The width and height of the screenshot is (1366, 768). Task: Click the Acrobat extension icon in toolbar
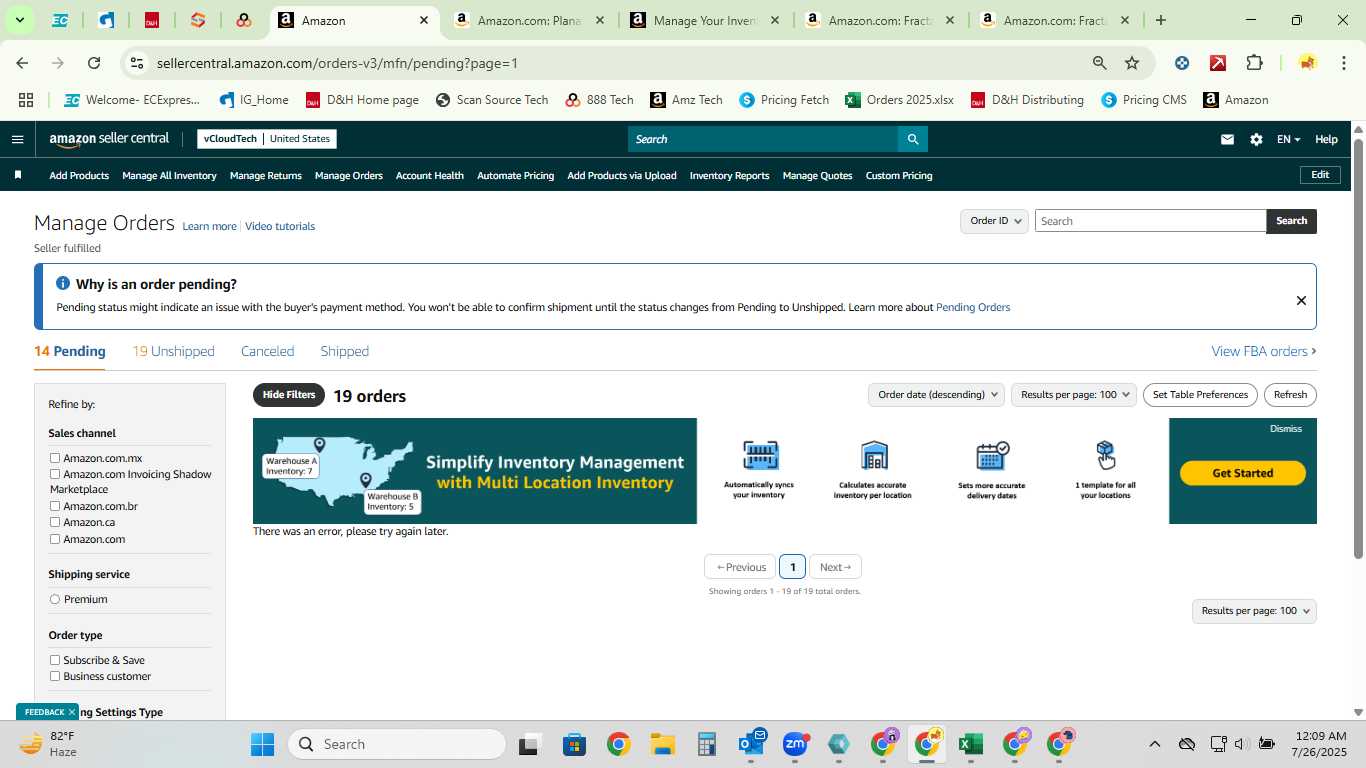(x=1218, y=63)
